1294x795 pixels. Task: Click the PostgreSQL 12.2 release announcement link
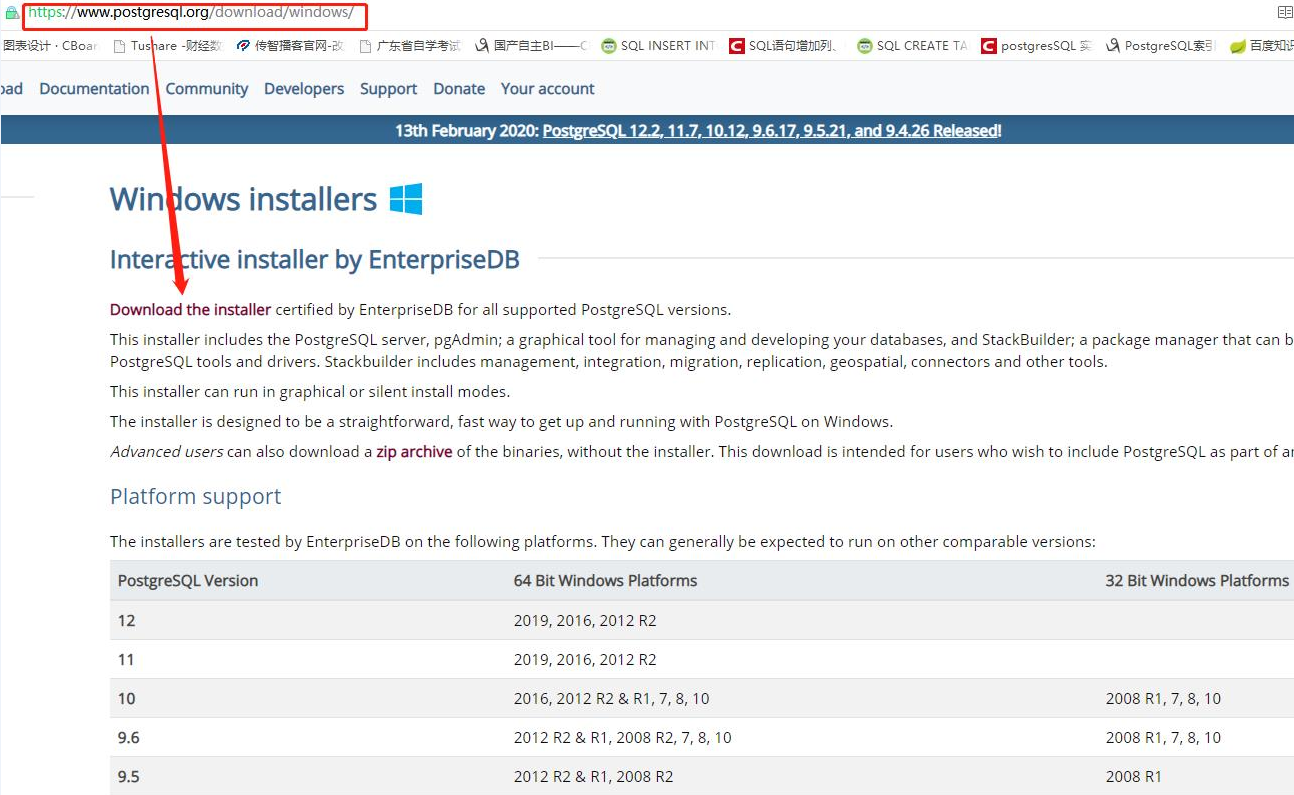click(772, 131)
